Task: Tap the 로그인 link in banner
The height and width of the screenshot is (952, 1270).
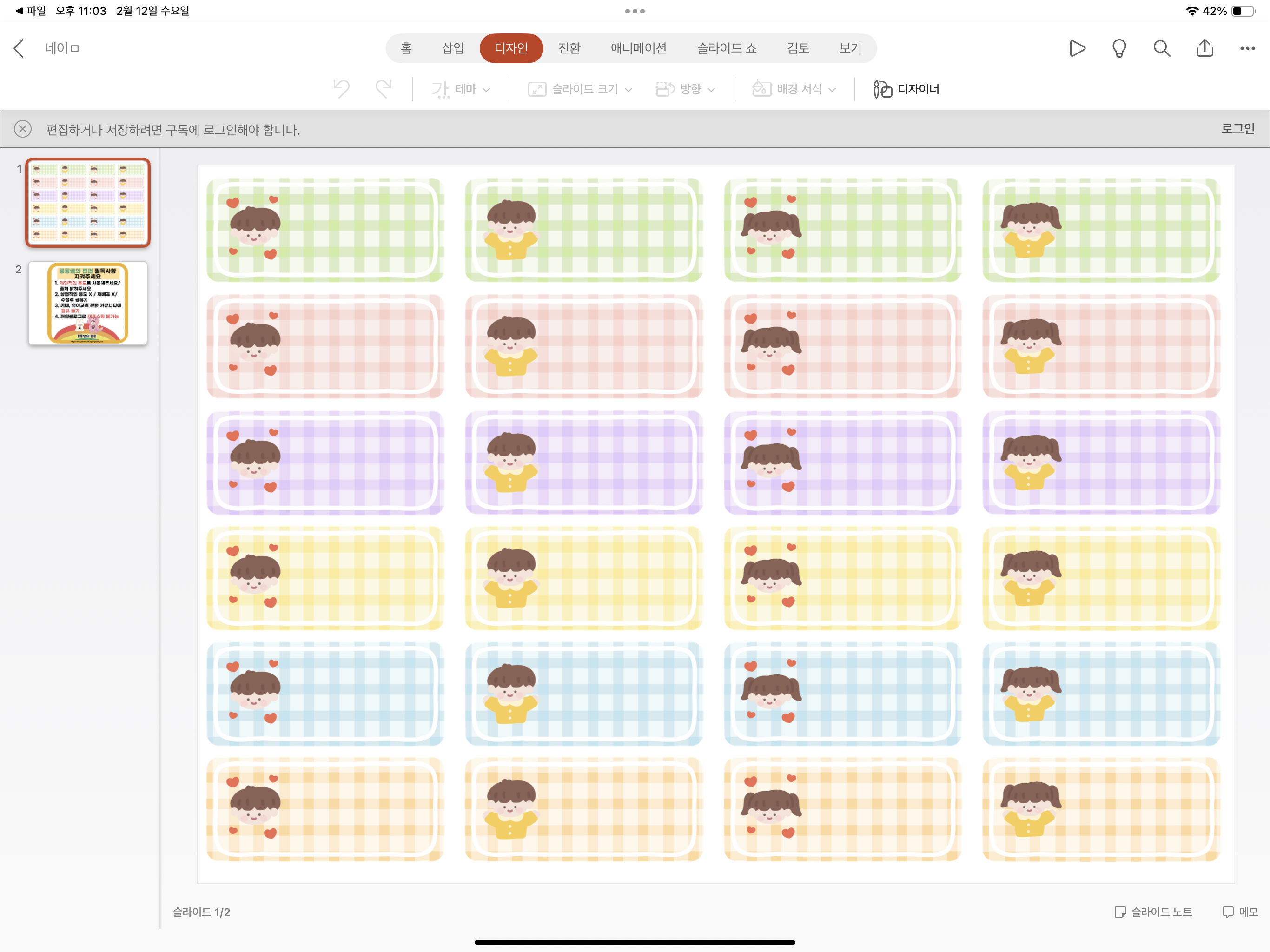Action: click(x=1237, y=129)
